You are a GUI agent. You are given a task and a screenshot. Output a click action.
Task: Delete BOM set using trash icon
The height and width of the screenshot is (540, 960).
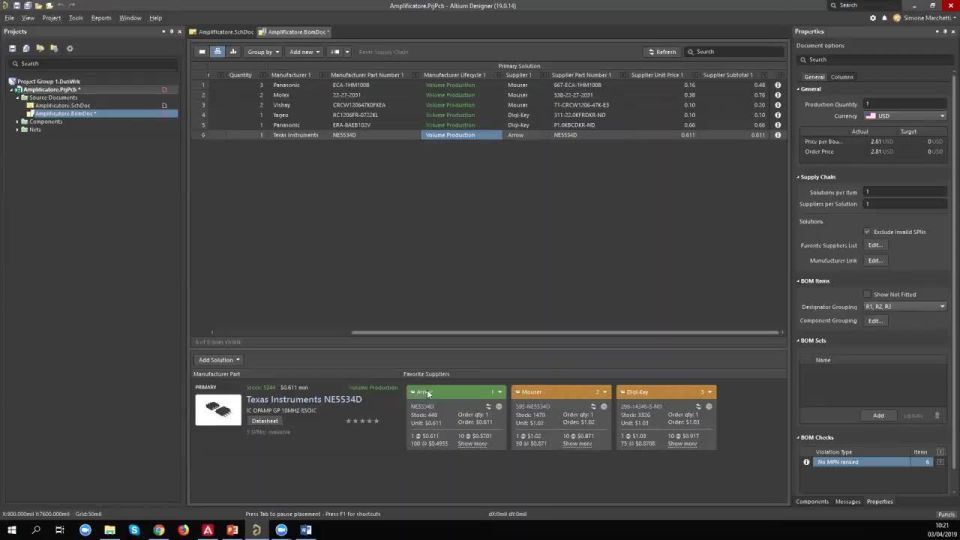937,416
